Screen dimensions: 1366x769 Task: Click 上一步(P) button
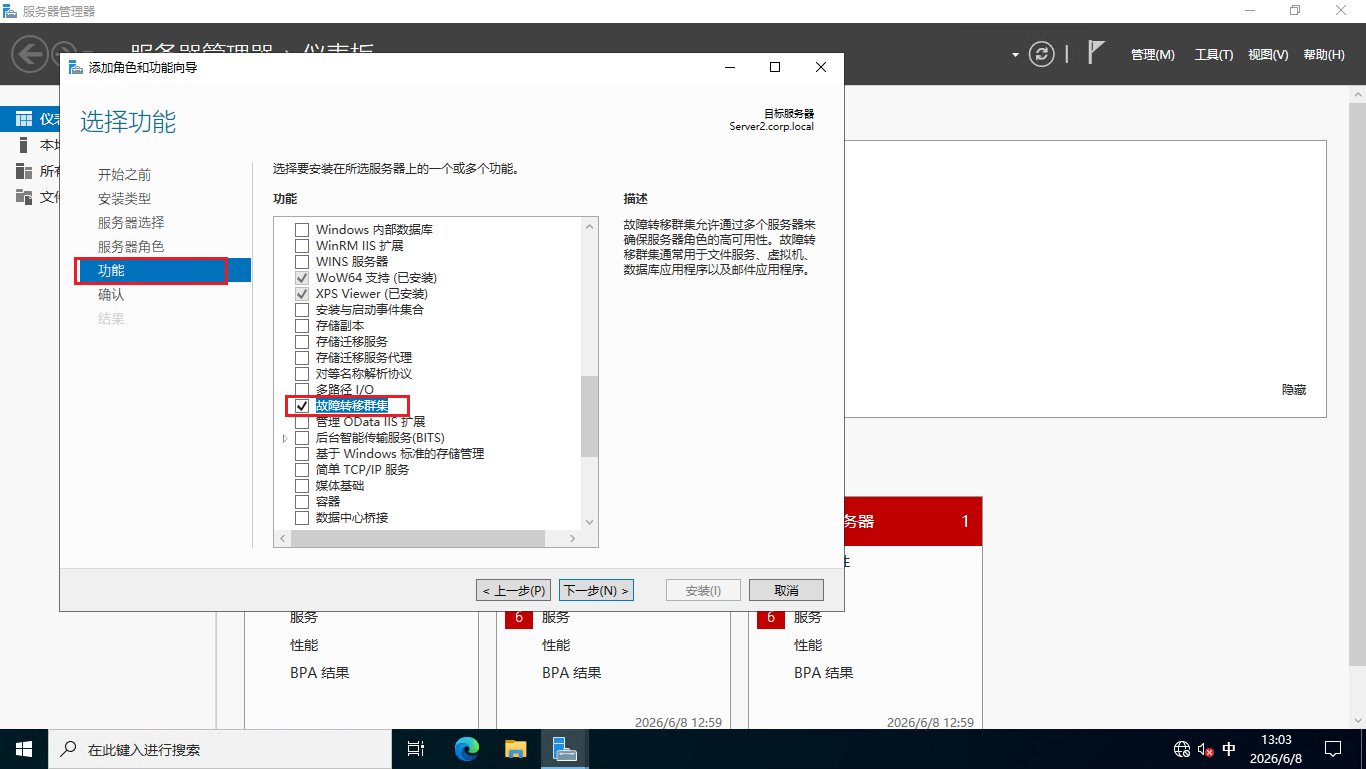514,590
